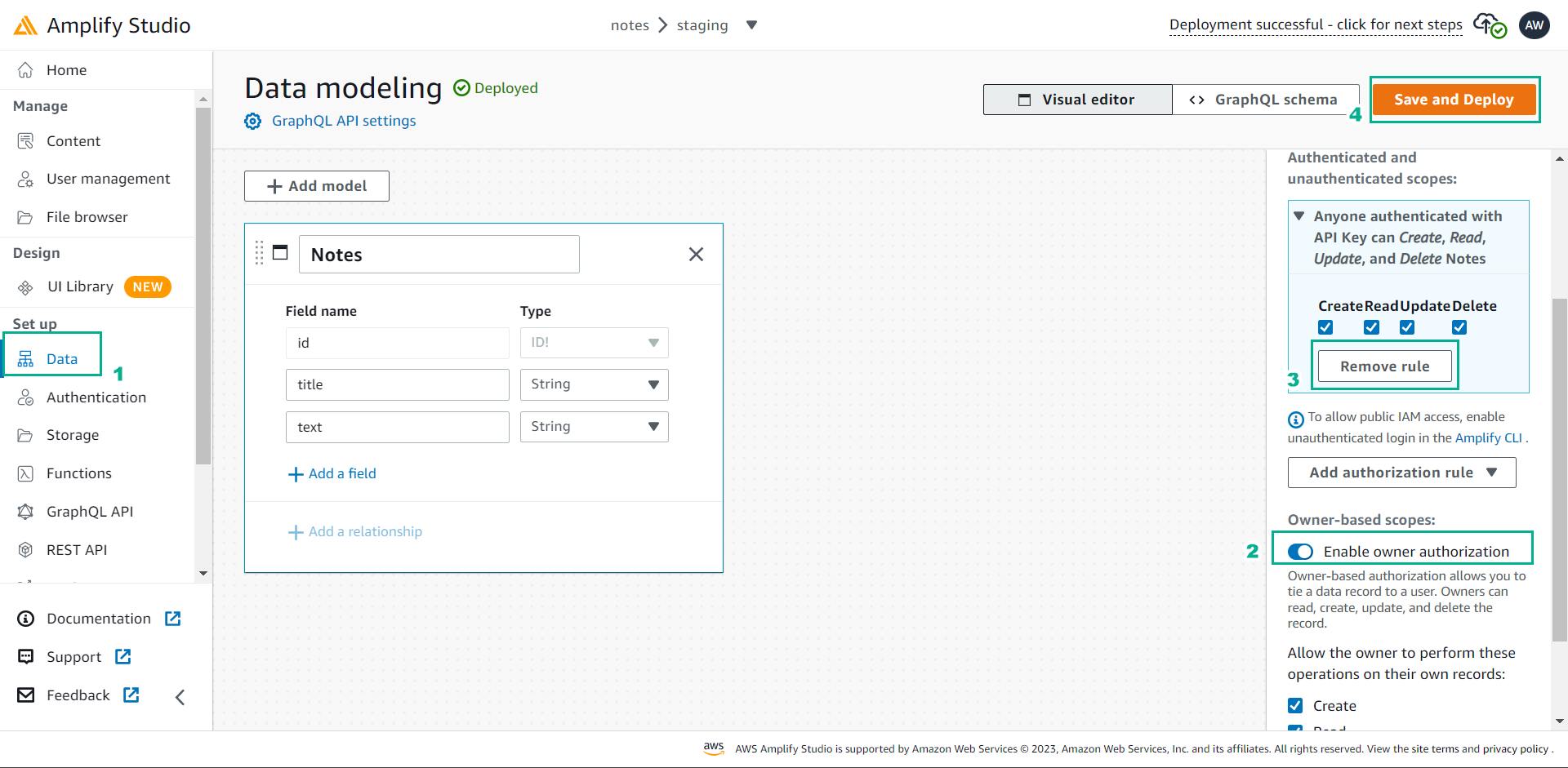Open Support external link icon
The image size is (1568, 768).
122,656
